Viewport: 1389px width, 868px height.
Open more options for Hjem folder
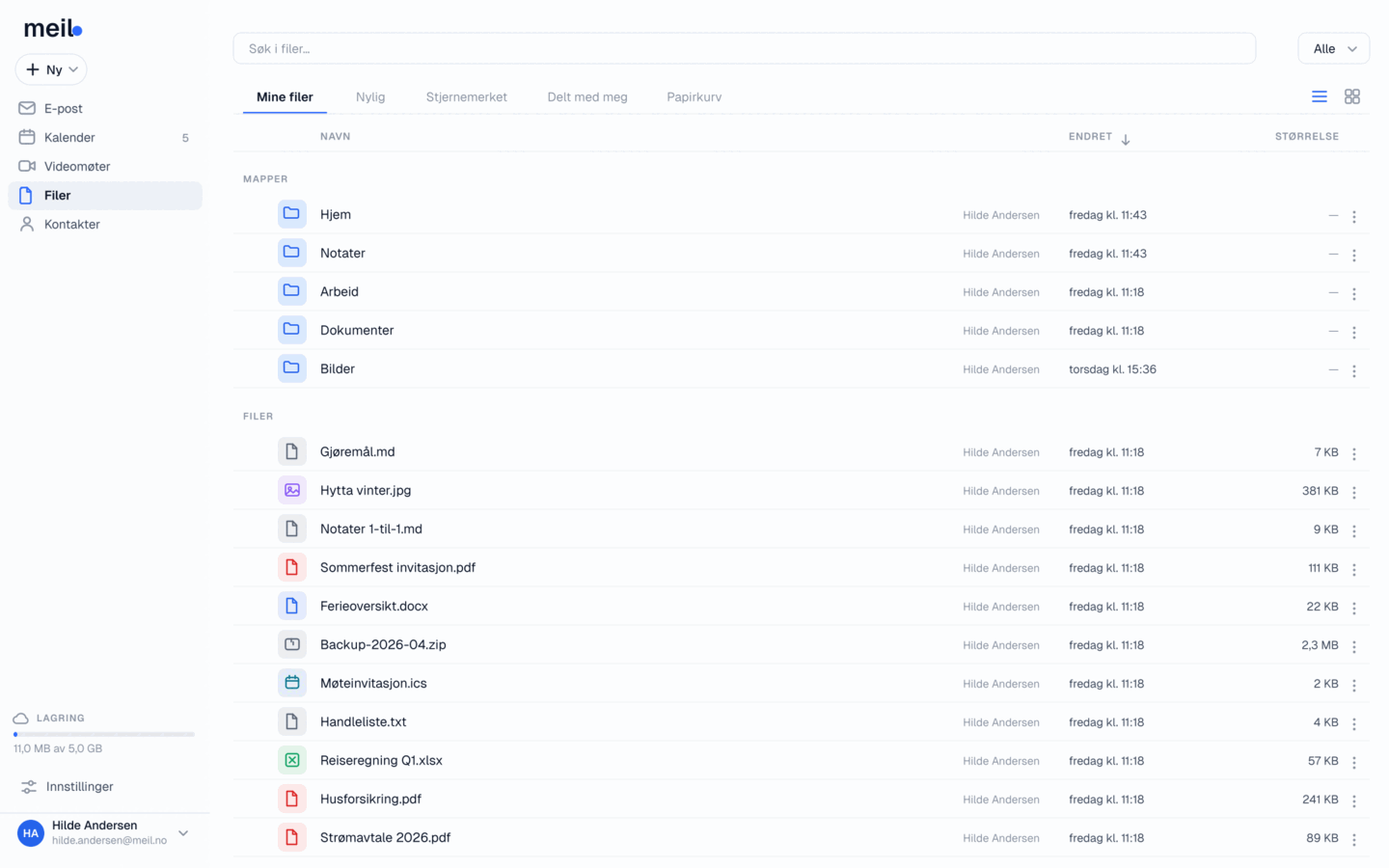[x=1354, y=216]
